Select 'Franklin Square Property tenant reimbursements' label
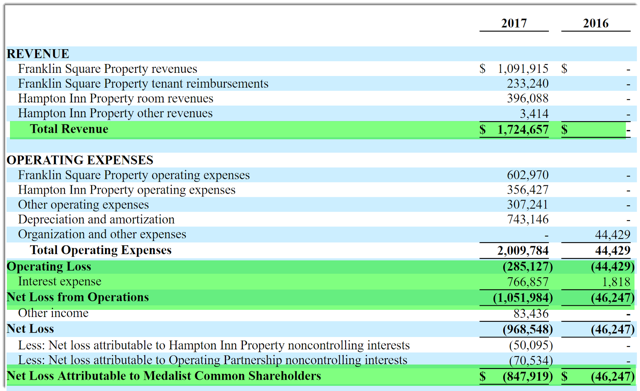 (143, 84)
